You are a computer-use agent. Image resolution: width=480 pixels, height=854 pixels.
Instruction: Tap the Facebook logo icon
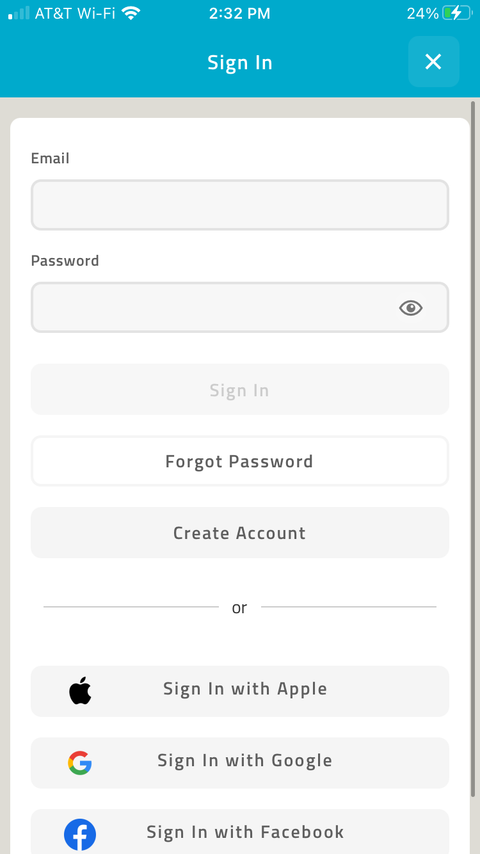point(80,834)
